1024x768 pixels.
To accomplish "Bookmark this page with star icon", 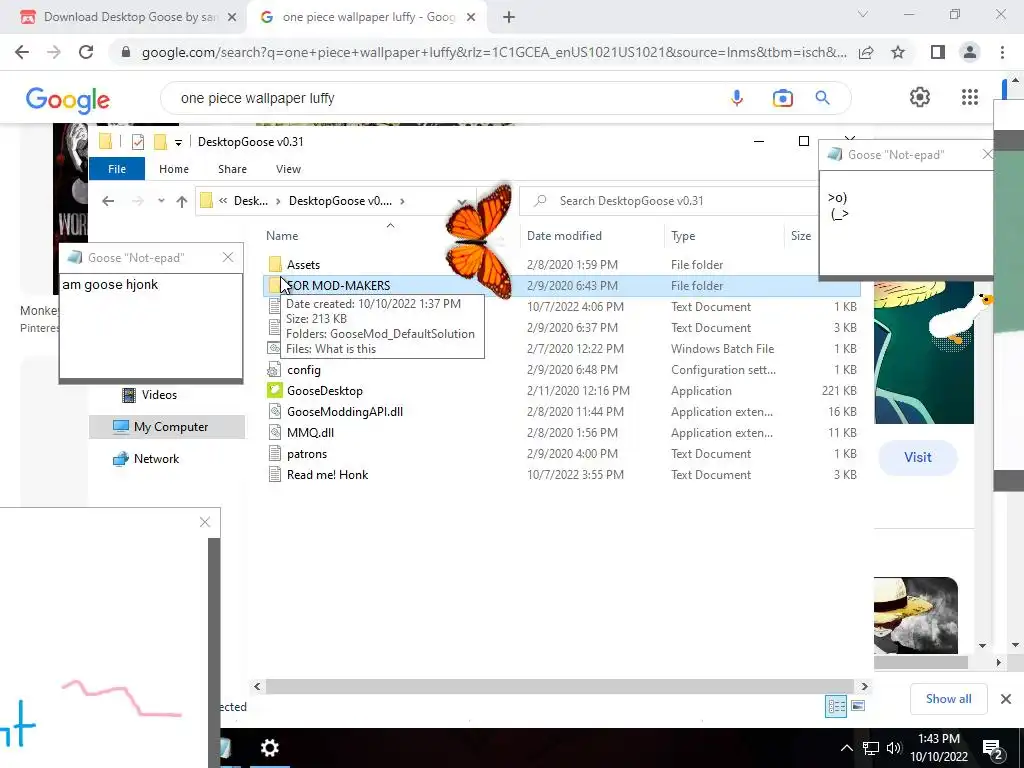I will click(898, 52).
